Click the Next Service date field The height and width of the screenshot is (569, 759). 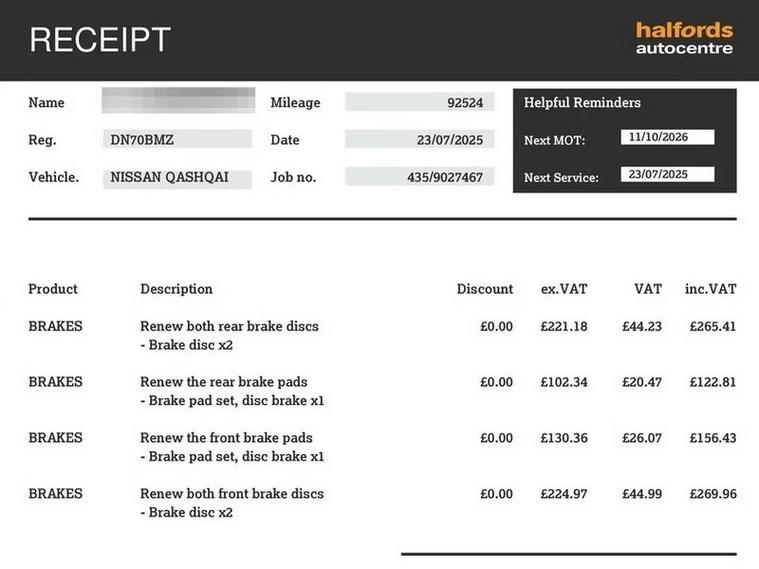coord(667,174)
